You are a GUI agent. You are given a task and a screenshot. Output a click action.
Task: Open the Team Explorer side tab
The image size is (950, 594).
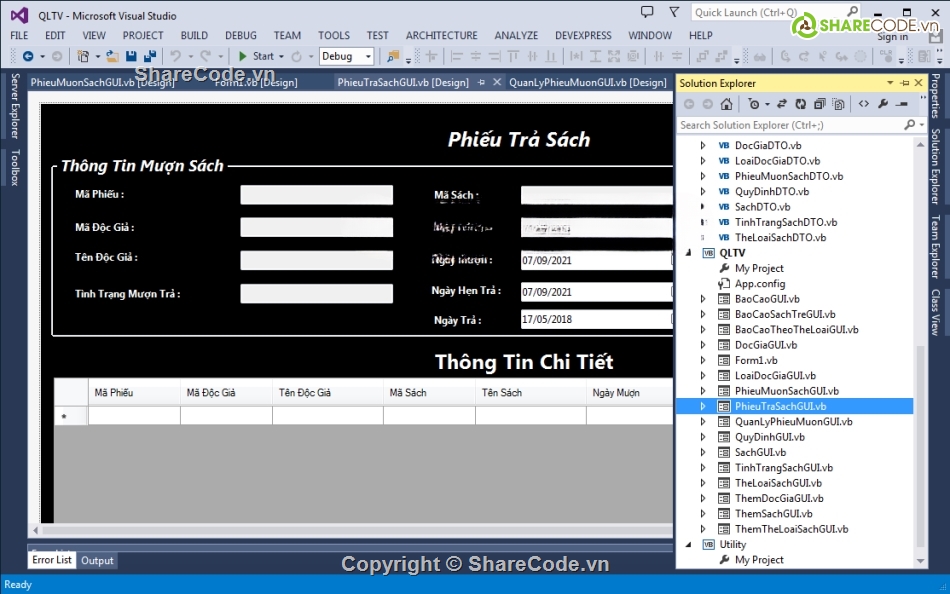[x=935, y=247]
